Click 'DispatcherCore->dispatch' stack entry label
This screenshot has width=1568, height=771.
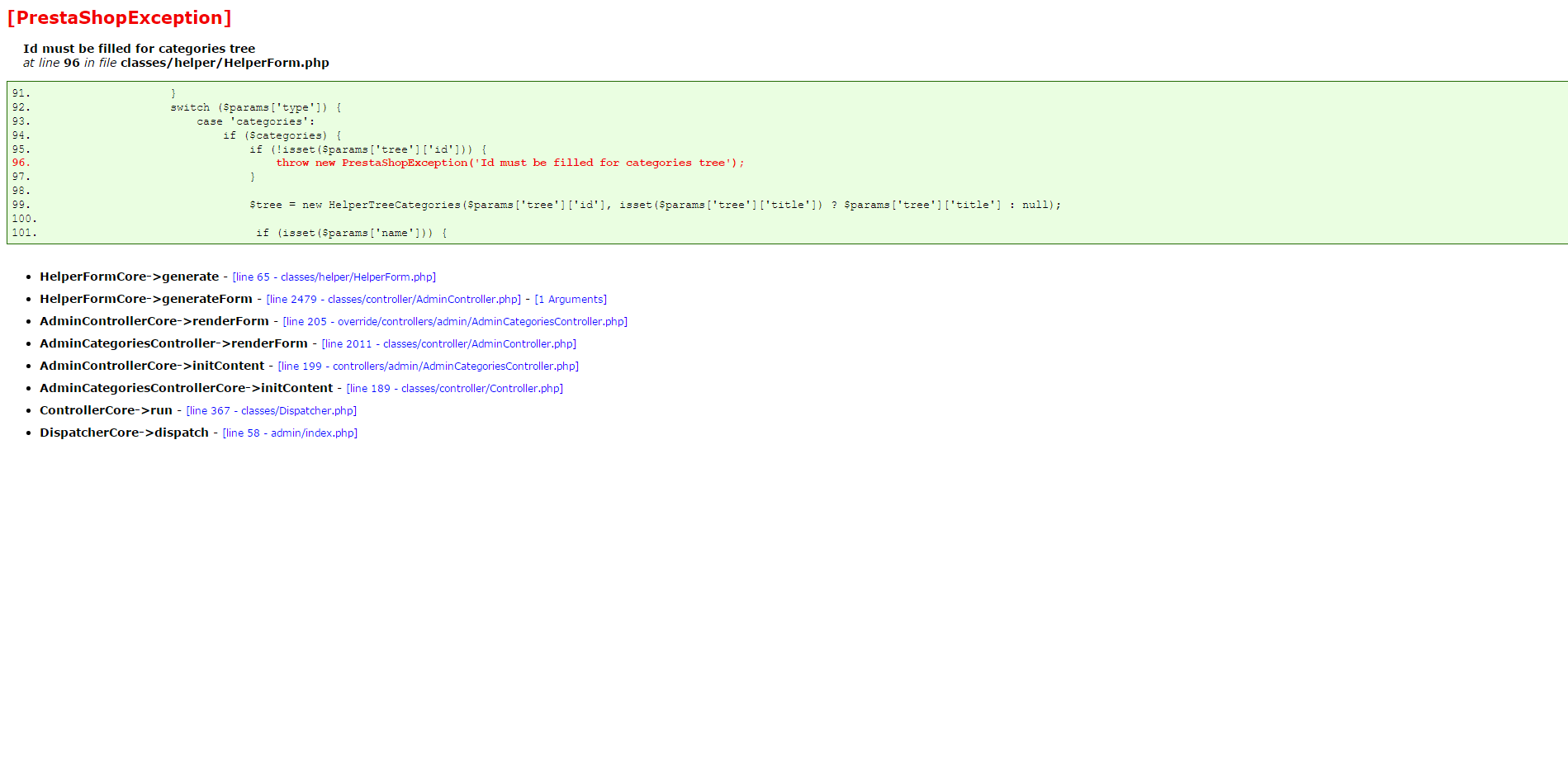click(124, 433)
